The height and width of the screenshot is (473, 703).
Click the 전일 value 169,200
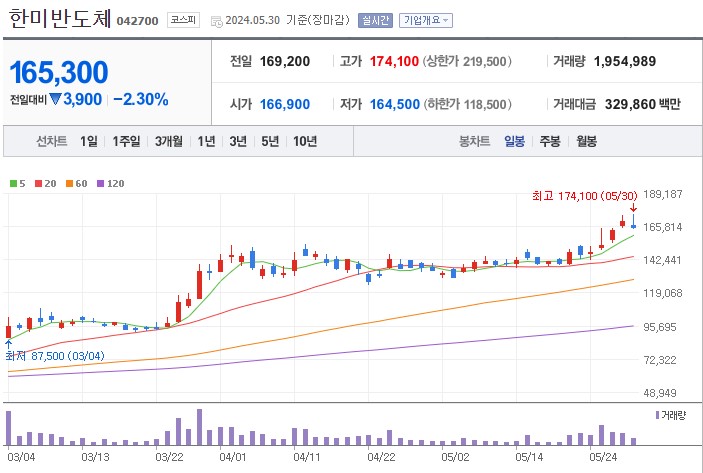(x=285, y=61)
